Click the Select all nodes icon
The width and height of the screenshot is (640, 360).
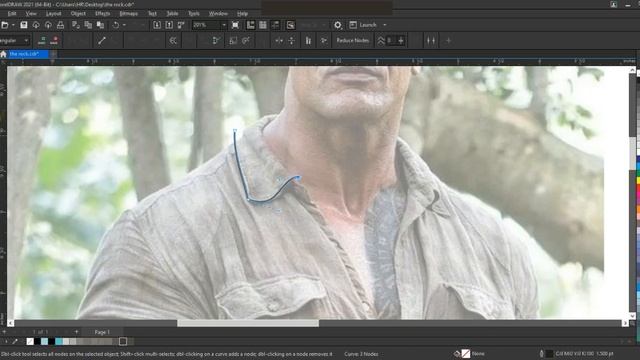[x=324, y=40]
